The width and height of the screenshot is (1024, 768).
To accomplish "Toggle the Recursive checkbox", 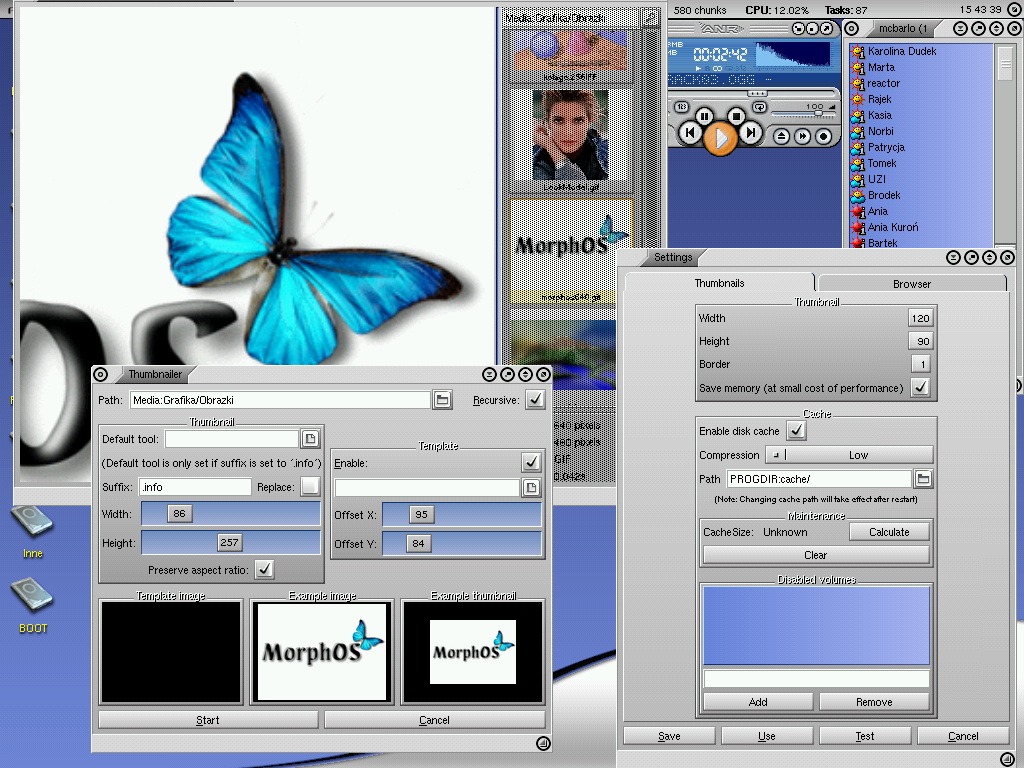I will (536, 400).
